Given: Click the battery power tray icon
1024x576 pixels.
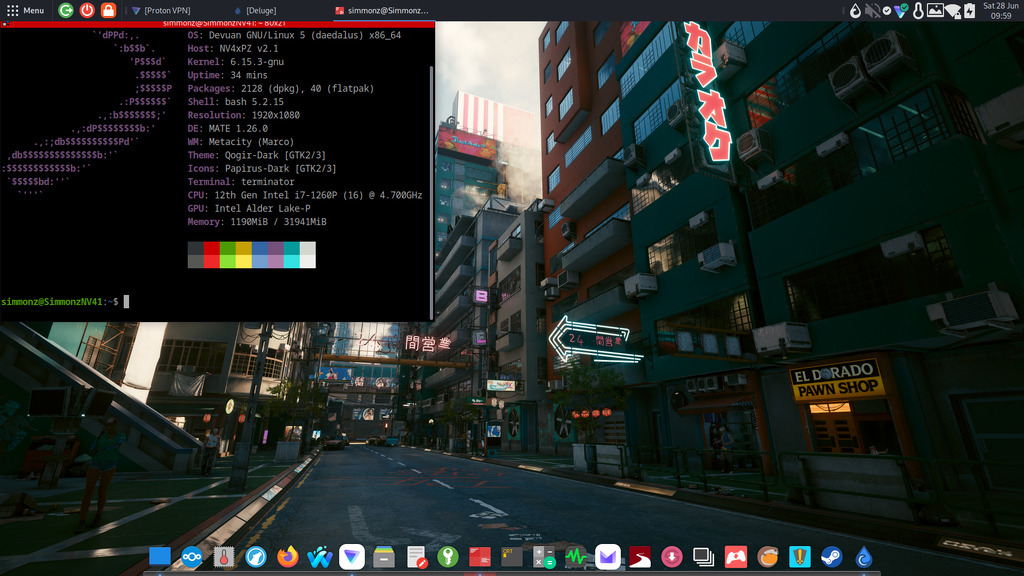Looking at the screenshot, I should [x=969, y=11].
